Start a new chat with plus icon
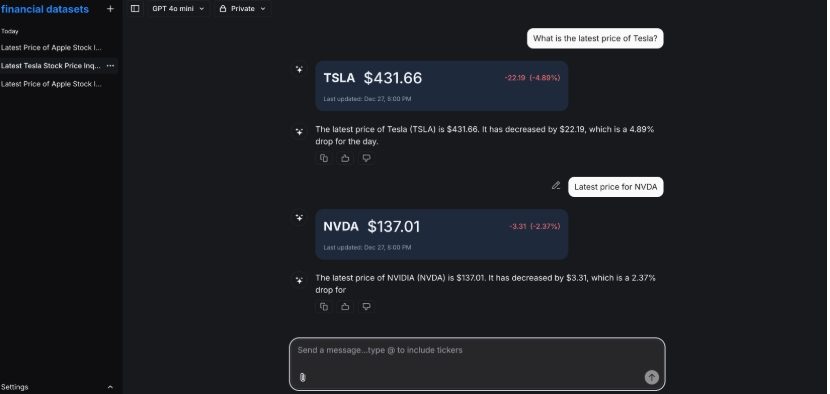Viewport: 830px width, 394px height. [110, 9]
